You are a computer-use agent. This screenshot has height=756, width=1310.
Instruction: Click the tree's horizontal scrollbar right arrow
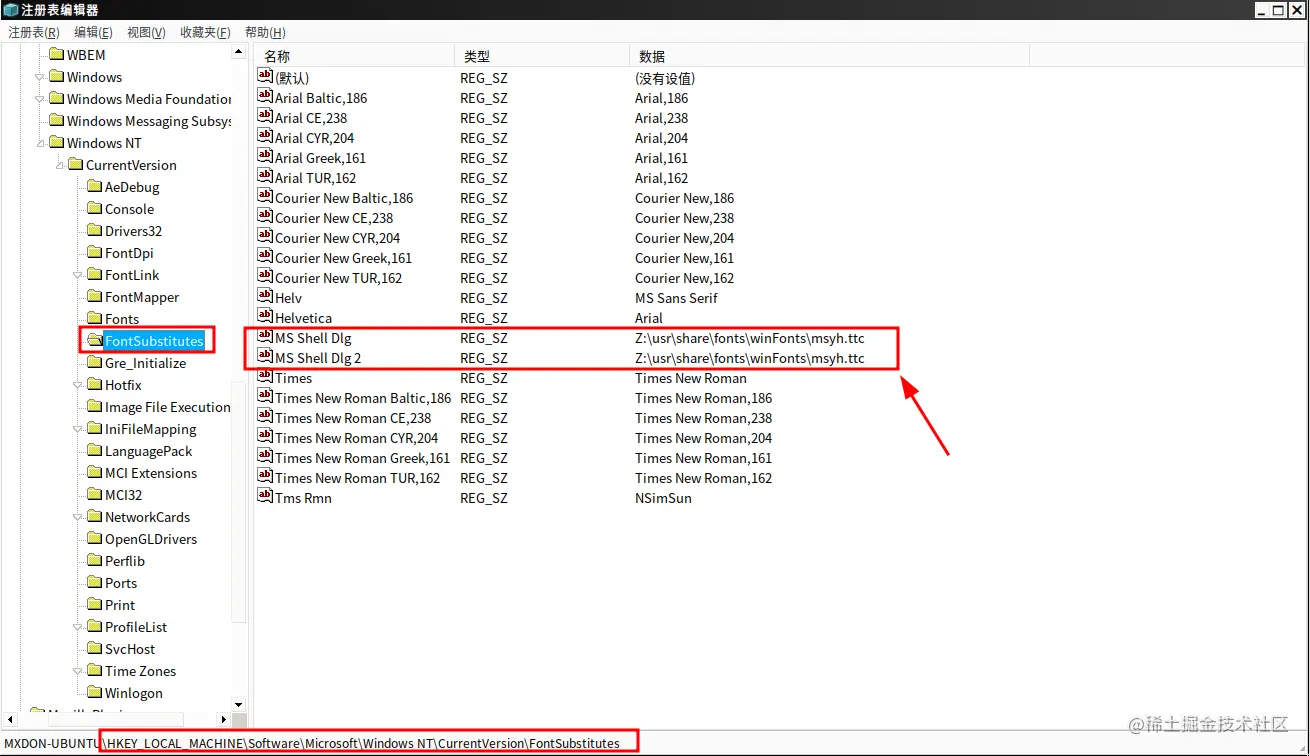pos(224,719)
